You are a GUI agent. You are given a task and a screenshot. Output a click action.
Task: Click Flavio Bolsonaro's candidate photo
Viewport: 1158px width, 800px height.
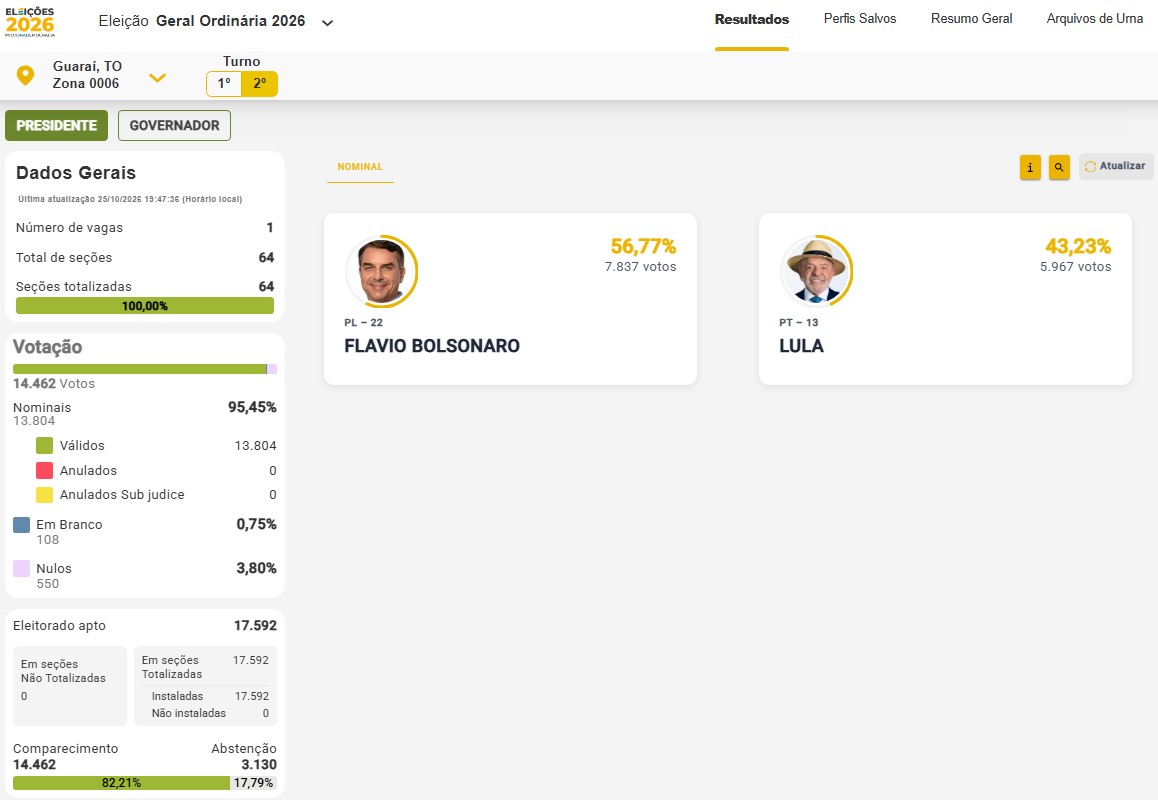(x=382, y=271)
